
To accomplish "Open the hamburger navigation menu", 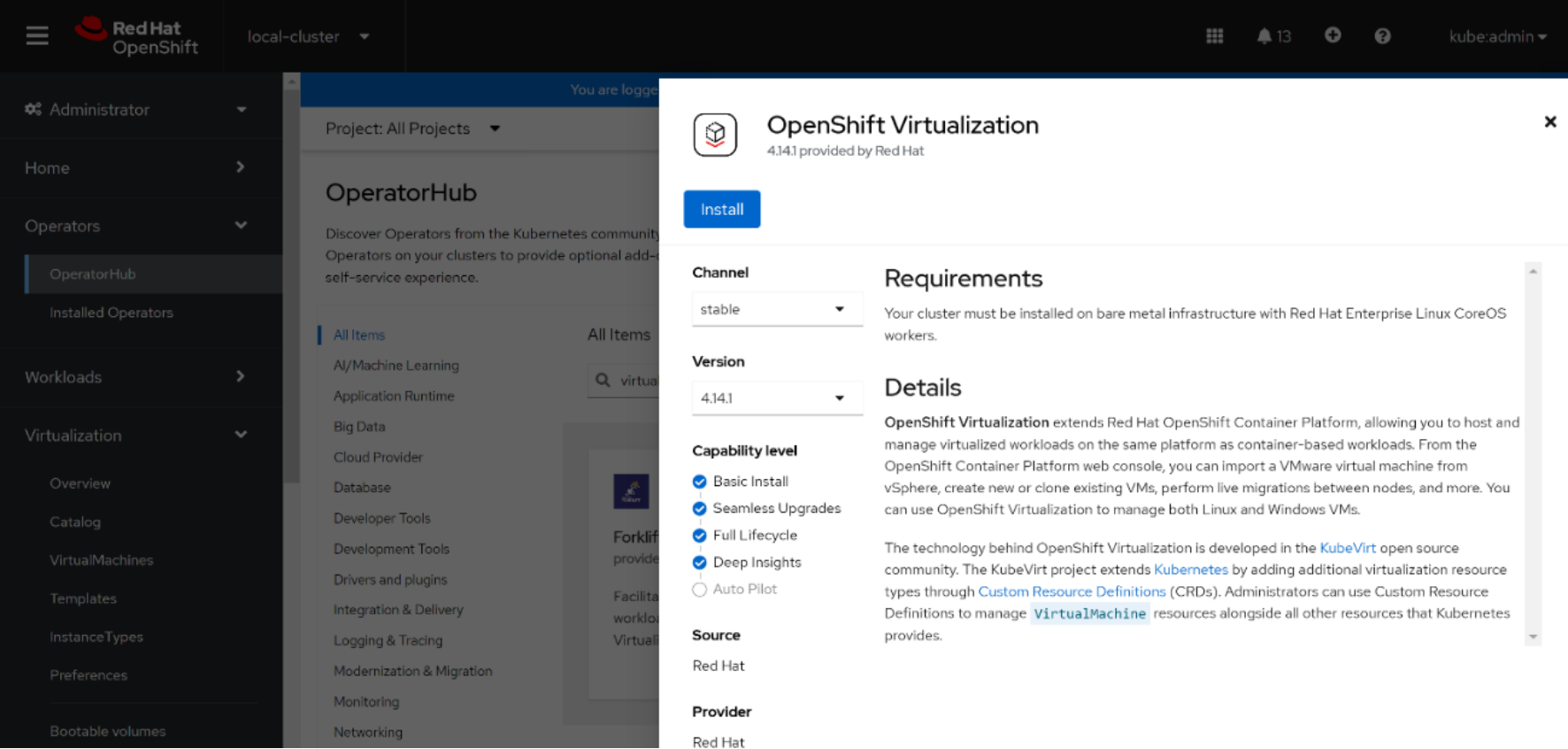I will point(37,35).
